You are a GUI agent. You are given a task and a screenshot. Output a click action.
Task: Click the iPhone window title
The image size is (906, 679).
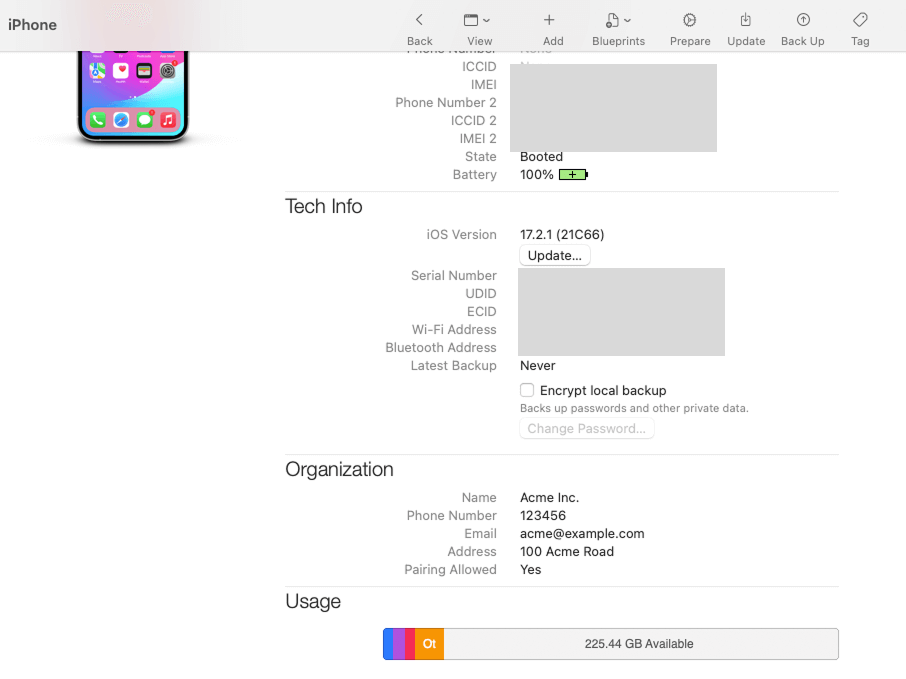pos(32,25)
